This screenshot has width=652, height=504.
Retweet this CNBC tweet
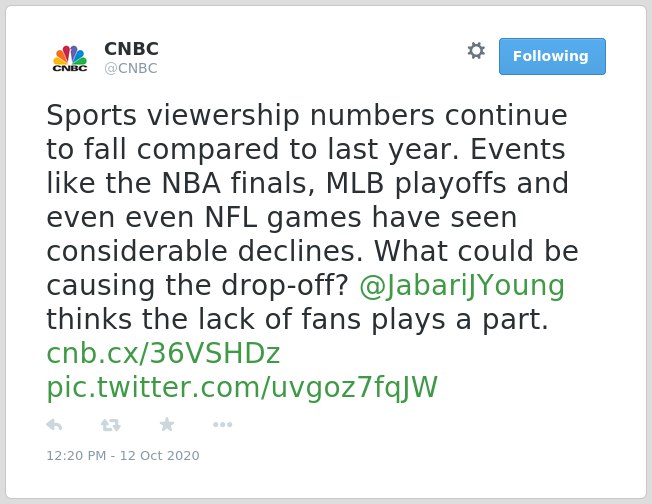coord(111,425)
